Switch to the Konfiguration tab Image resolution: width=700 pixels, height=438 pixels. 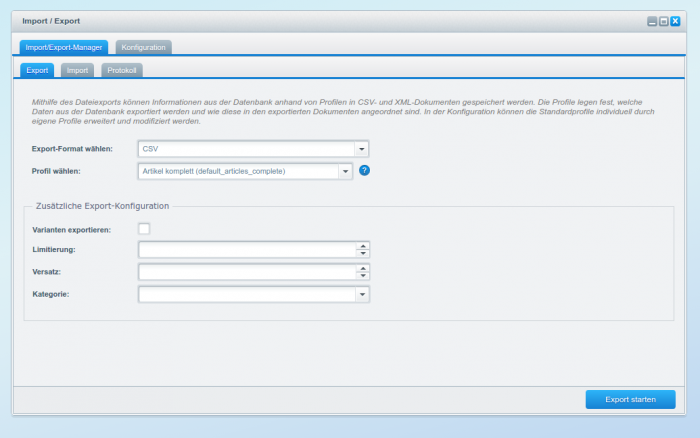[x=144, y=47]
